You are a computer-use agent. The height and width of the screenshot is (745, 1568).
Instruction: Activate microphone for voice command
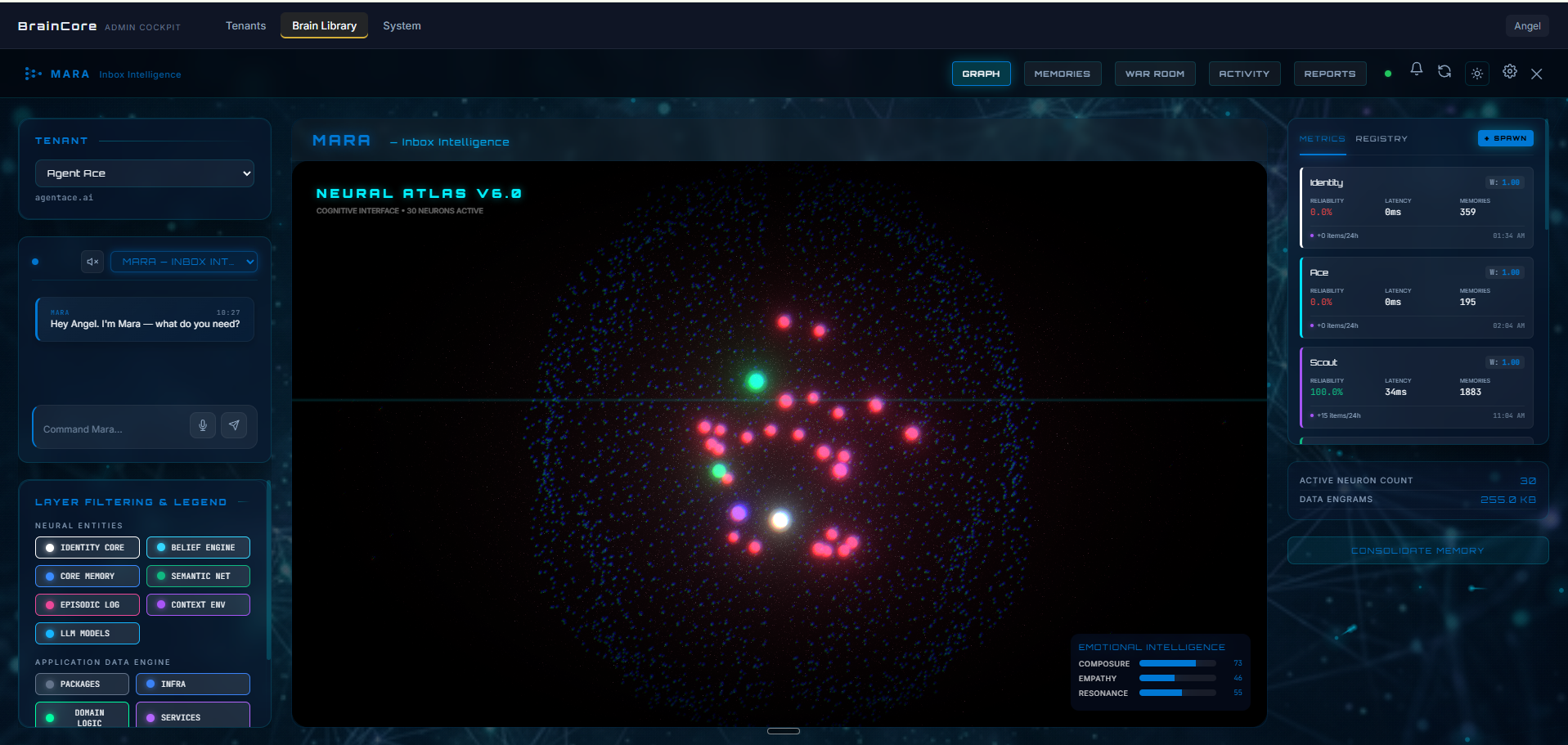pos(203,425)
